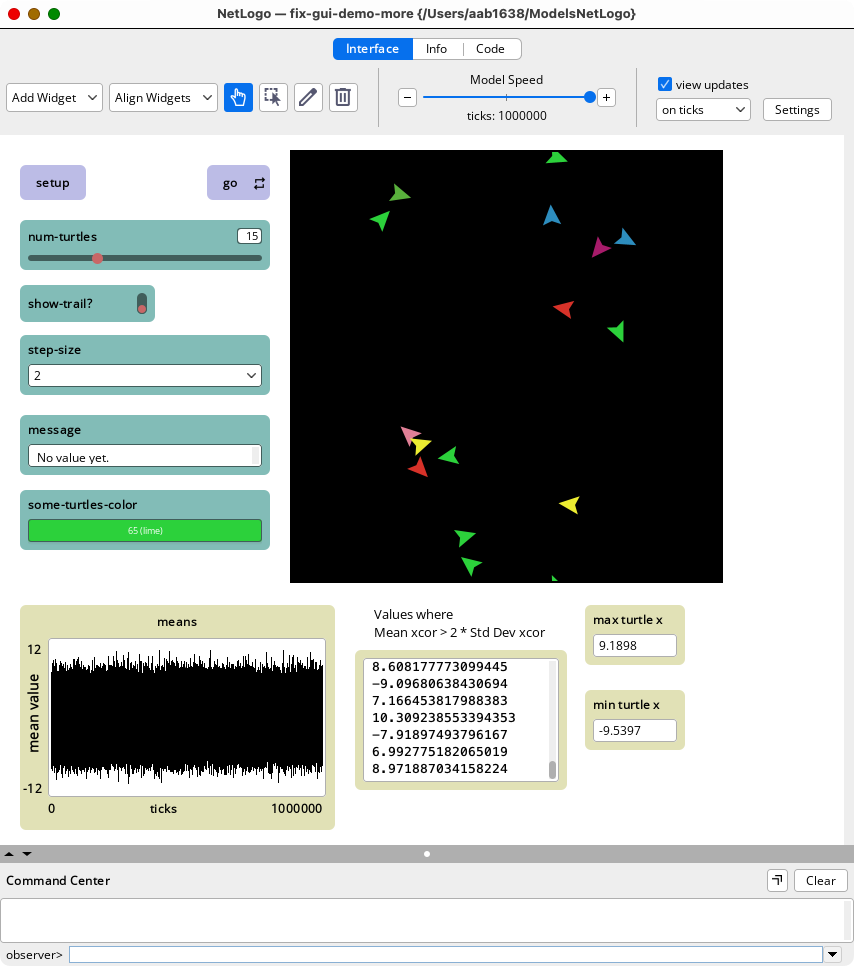The image size is (854, 966).
Task: Decrease model speed with minus button
Action: [x=407, y=97]
